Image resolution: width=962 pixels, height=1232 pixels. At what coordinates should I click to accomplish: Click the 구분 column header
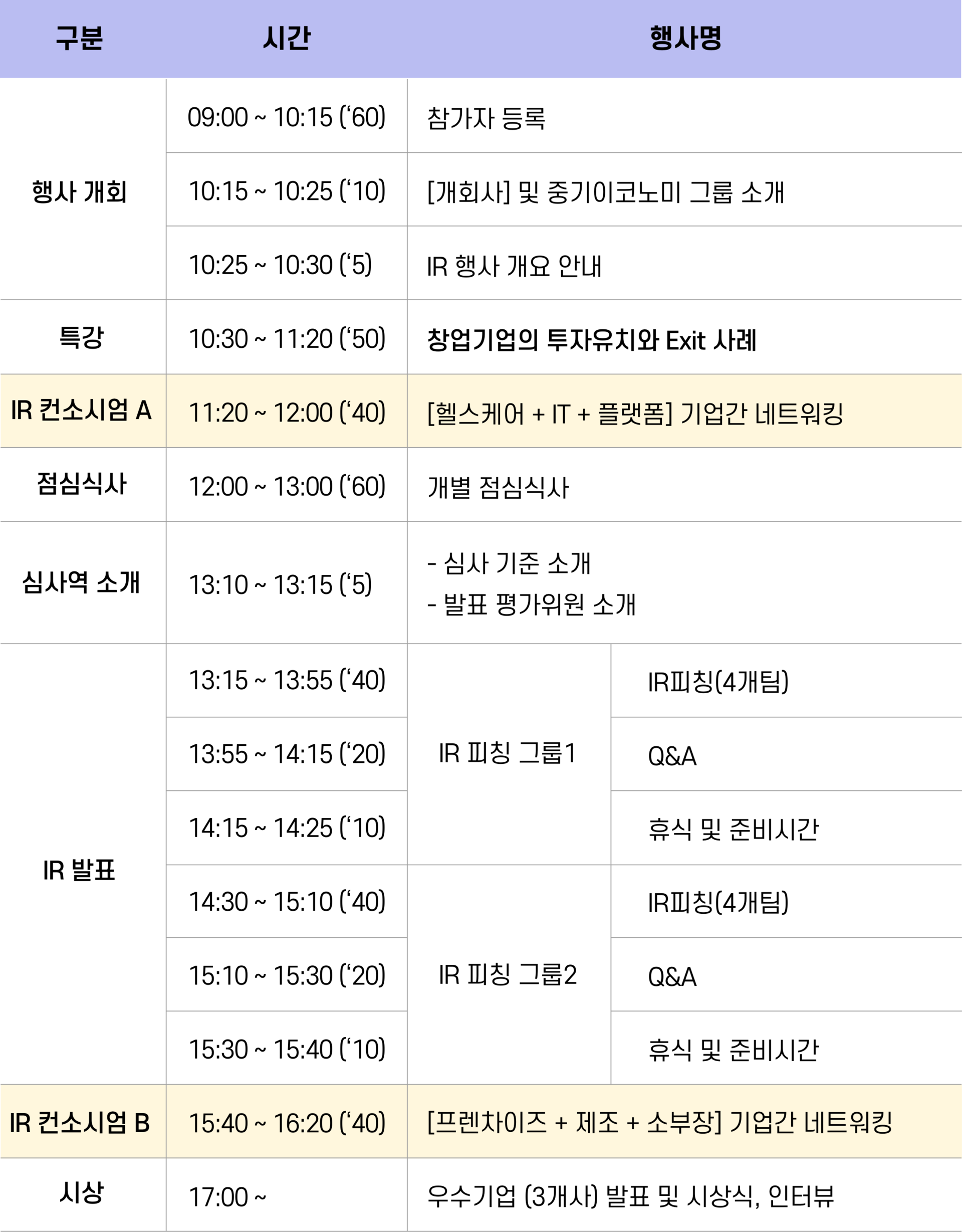80,39
